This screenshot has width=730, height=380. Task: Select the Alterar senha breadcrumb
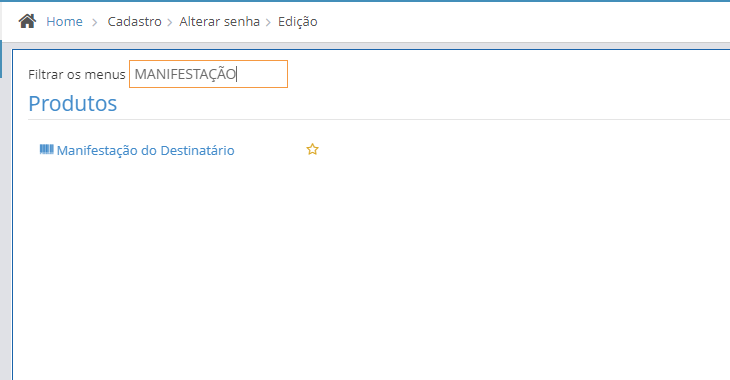219,21
